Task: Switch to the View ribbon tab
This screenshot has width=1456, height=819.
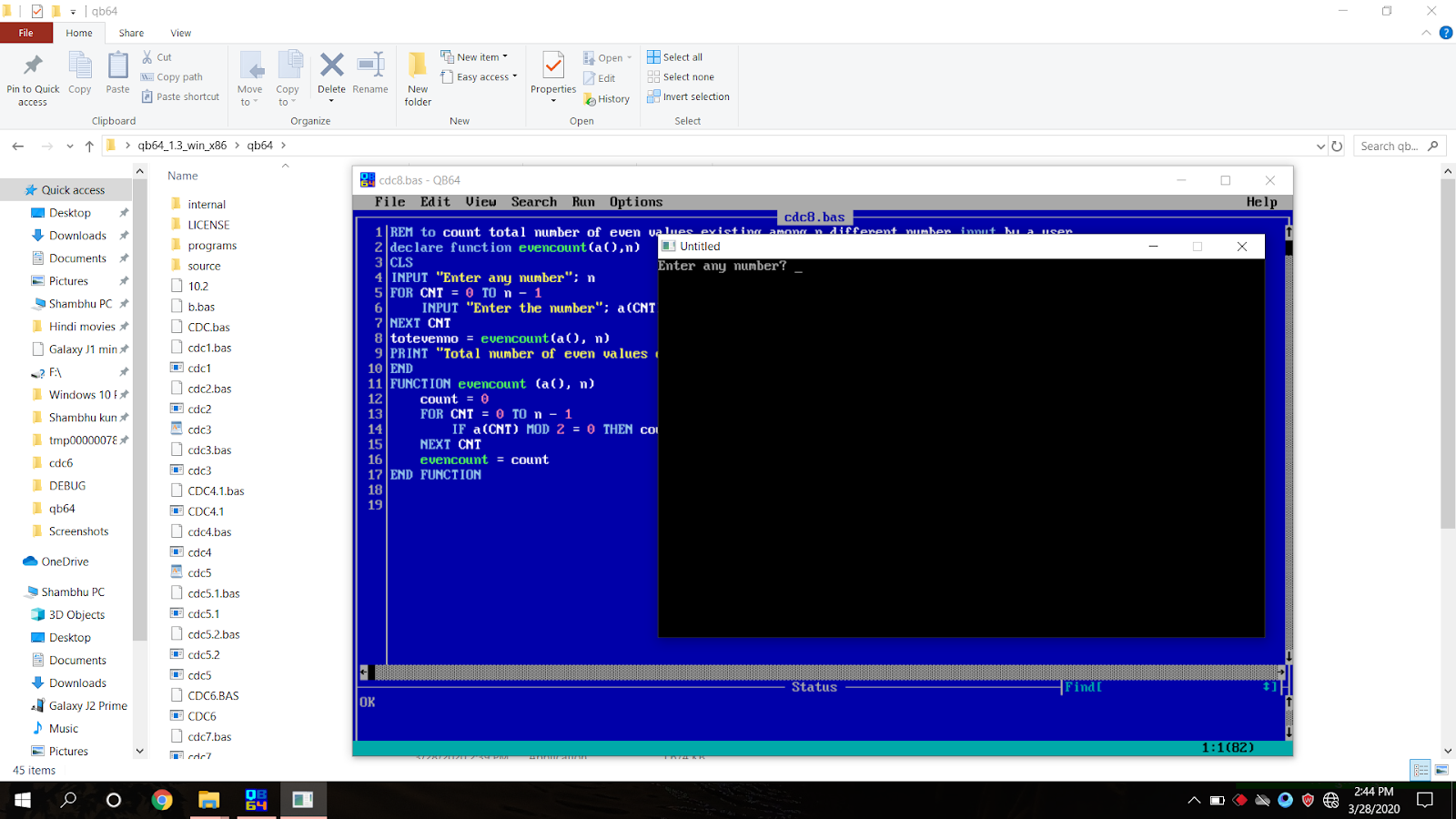Action: (181, 33)
